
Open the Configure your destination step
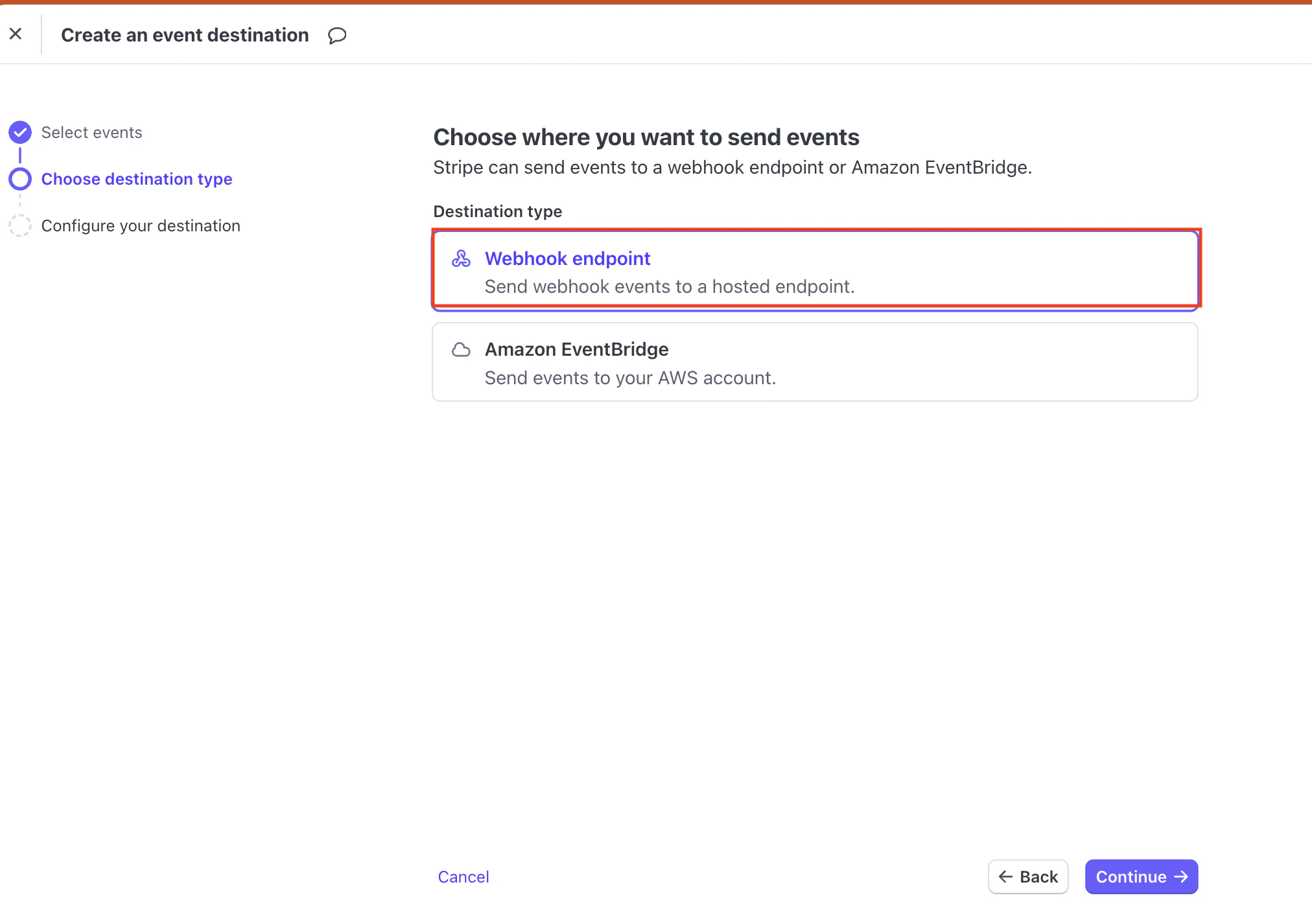point(141,225)
